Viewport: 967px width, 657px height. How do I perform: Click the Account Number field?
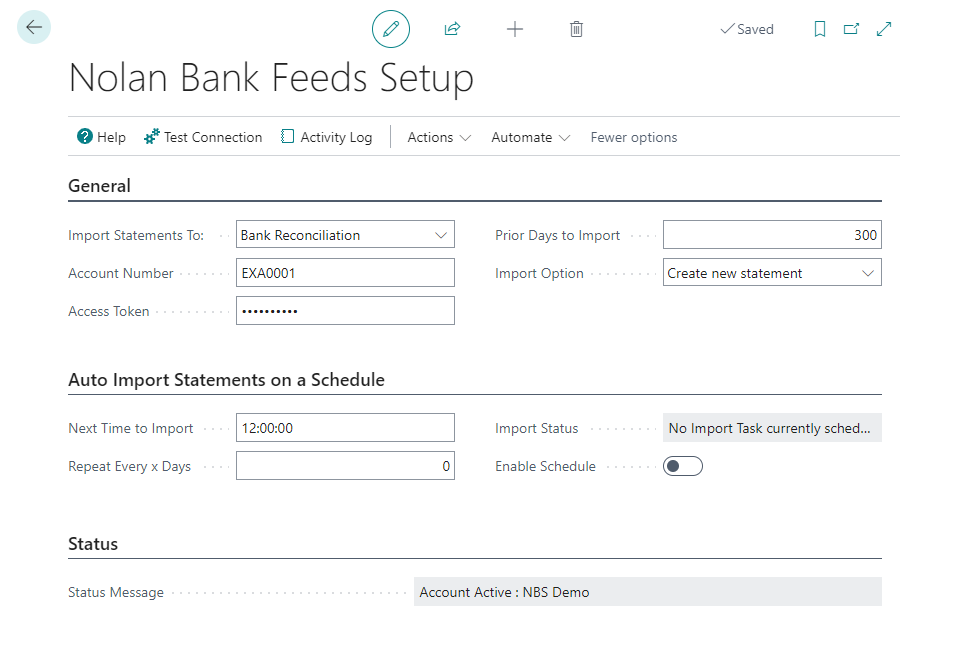(x=345, y=273)
